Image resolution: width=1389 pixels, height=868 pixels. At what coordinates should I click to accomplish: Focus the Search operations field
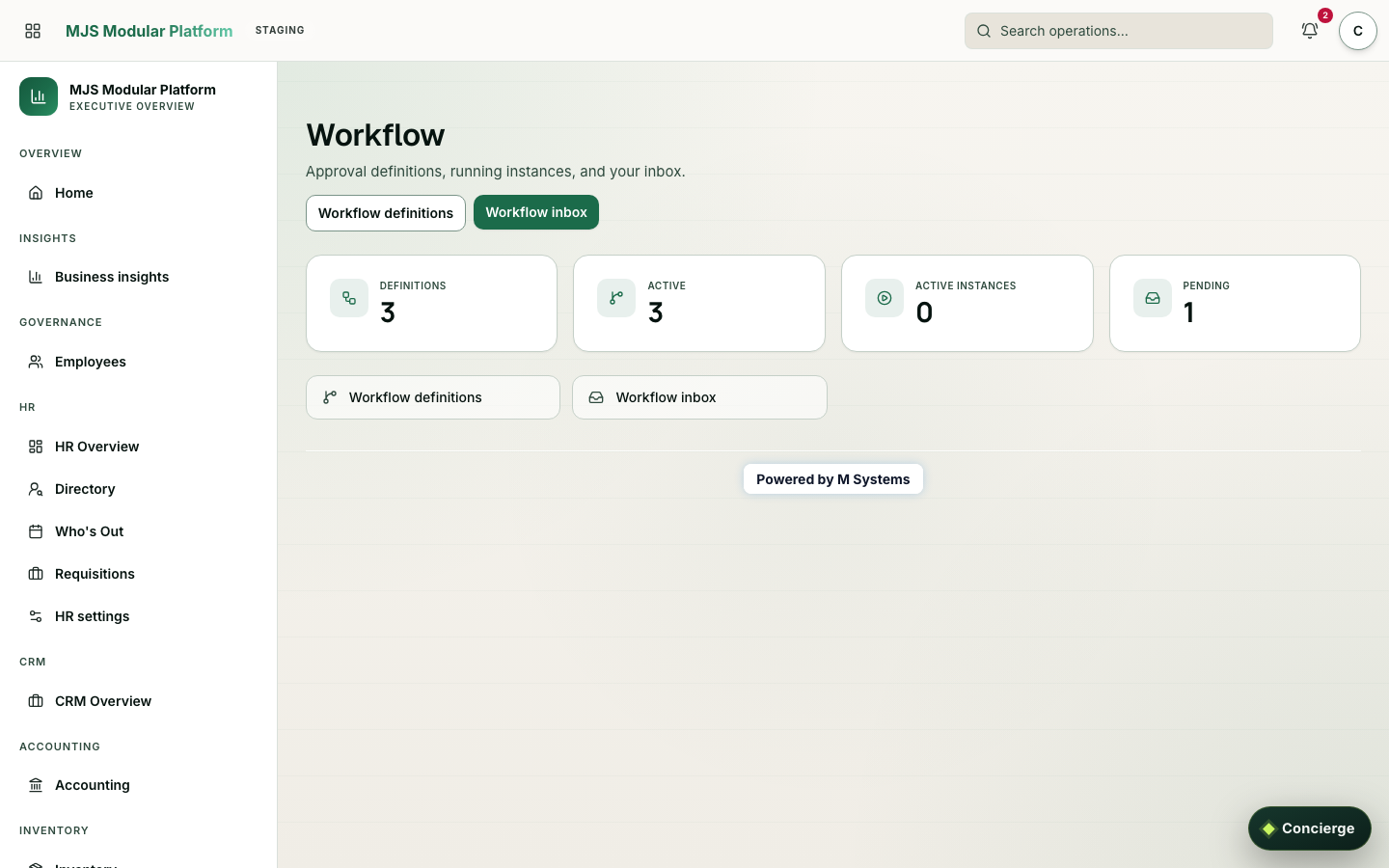(1119, 31)
